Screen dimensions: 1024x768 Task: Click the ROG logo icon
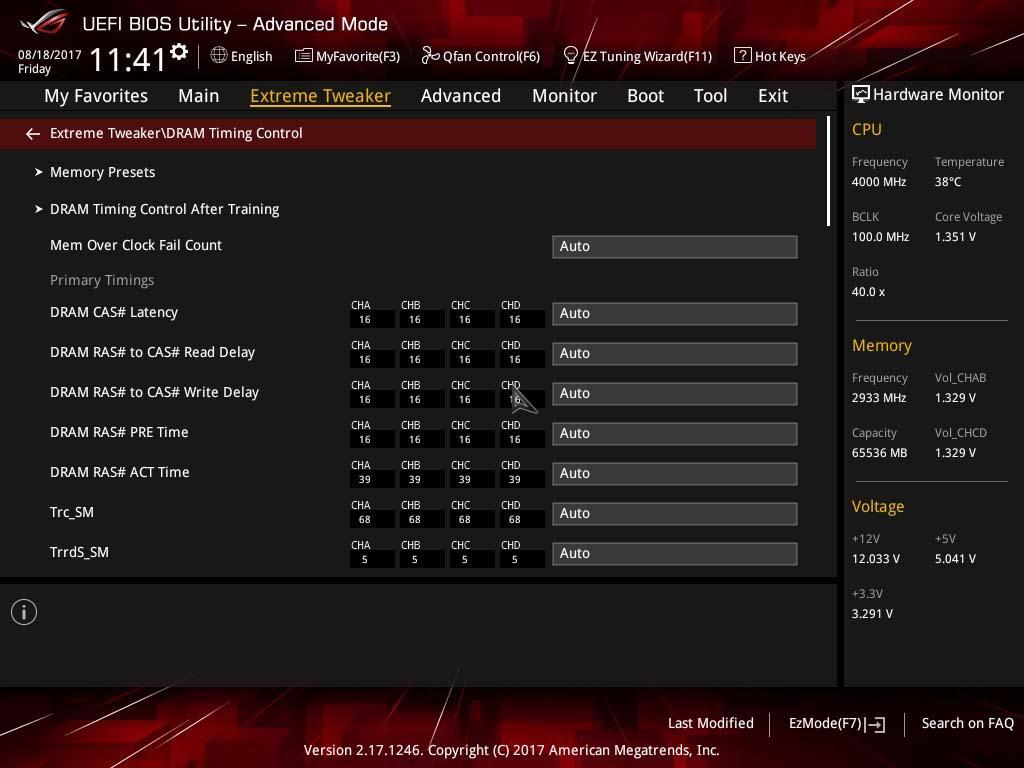pos(43,22)
